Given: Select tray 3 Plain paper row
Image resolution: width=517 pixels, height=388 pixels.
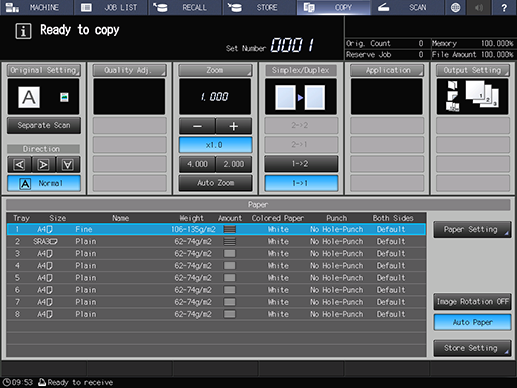Looking at the screenshot, I should [x=216, y=254].
